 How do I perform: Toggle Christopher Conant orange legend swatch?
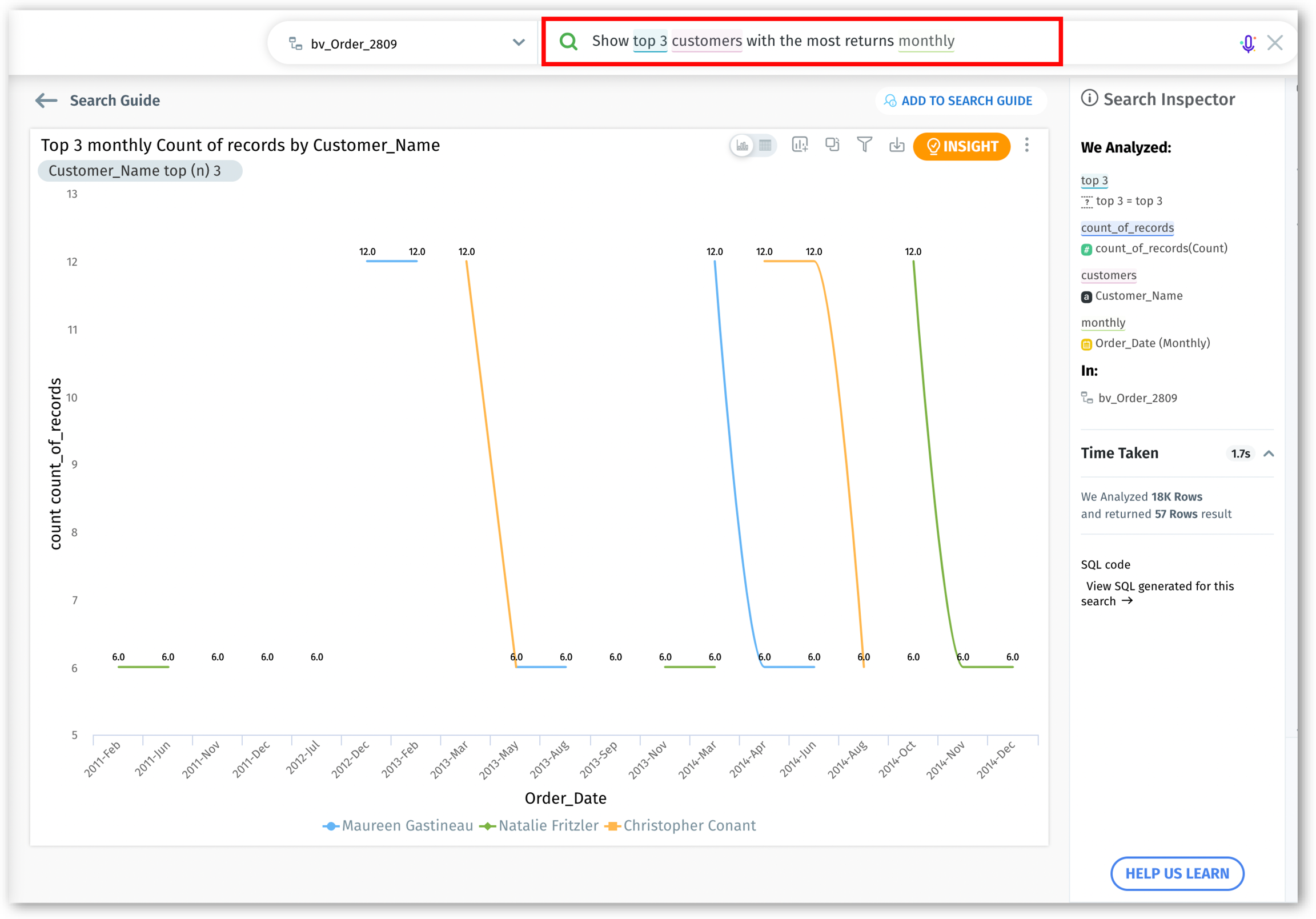tap(613, 826)
